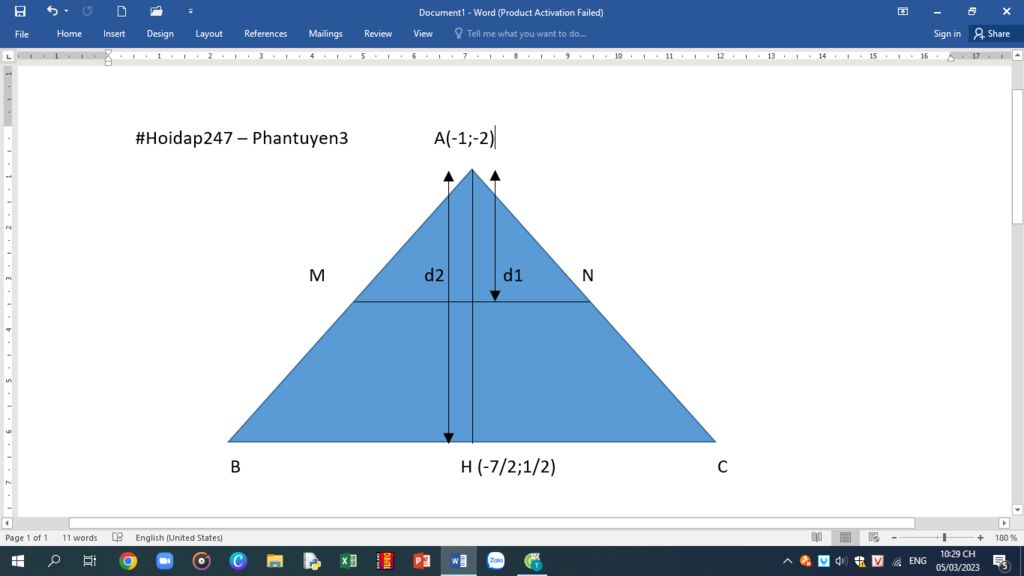This screenshot has height=576, width=1024.
Task: Open the Mailings ribbon tab
Action: [325, 33]
